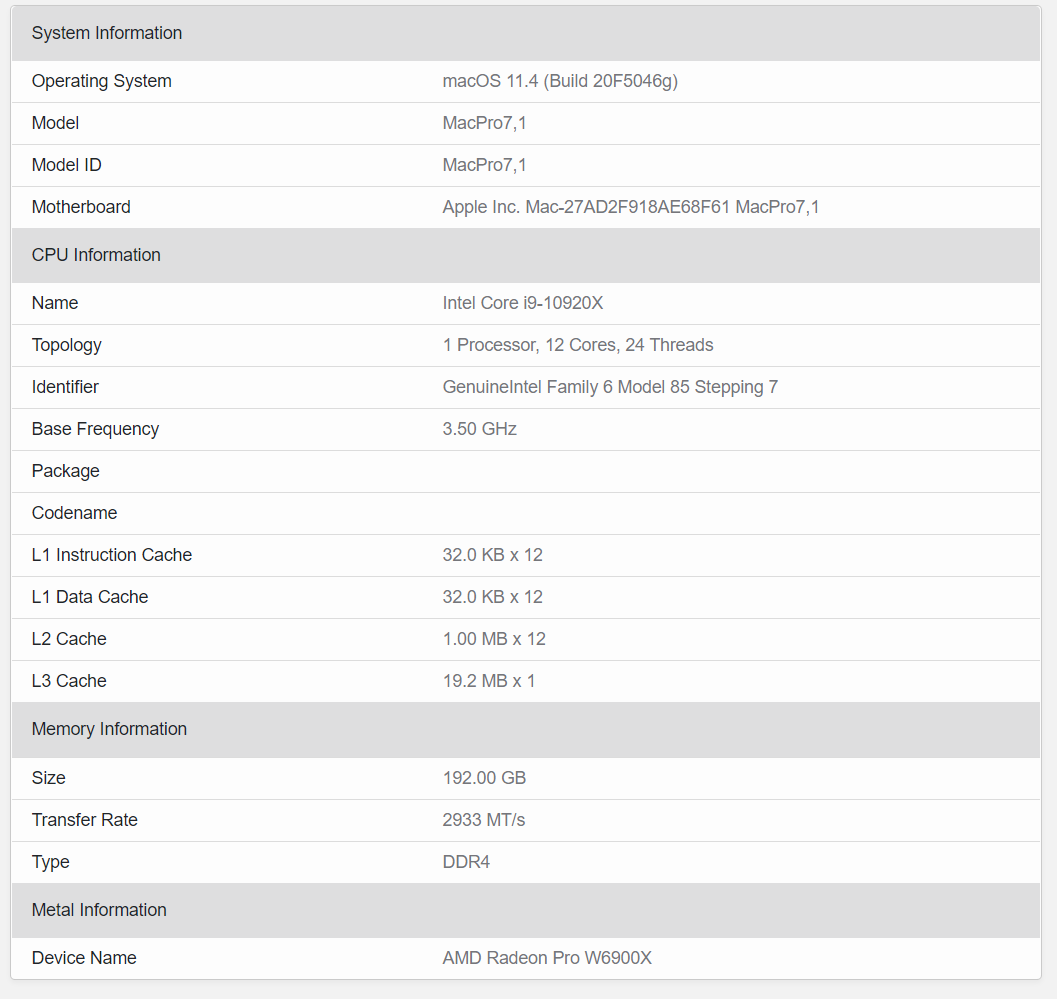This screenshot has height=999, width=1057.
Task: Click the CPU Name label
Action: (55, 303)
